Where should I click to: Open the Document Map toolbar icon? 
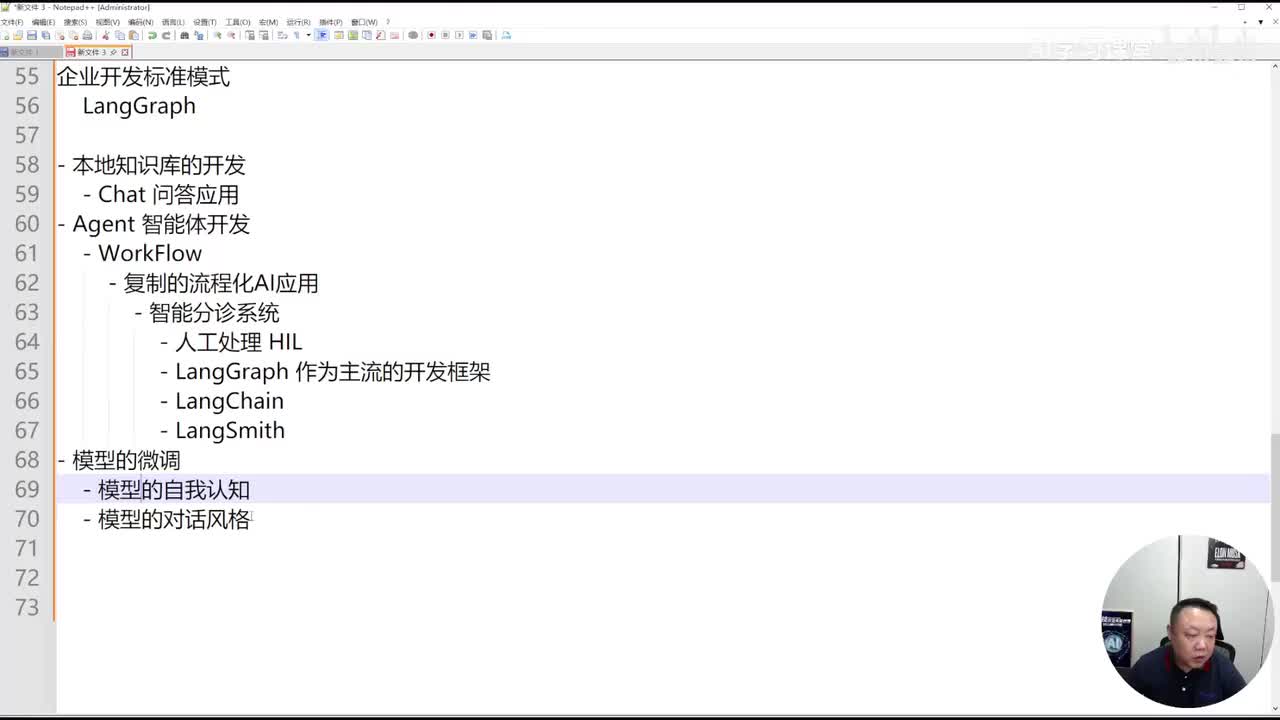pos(353,35)
